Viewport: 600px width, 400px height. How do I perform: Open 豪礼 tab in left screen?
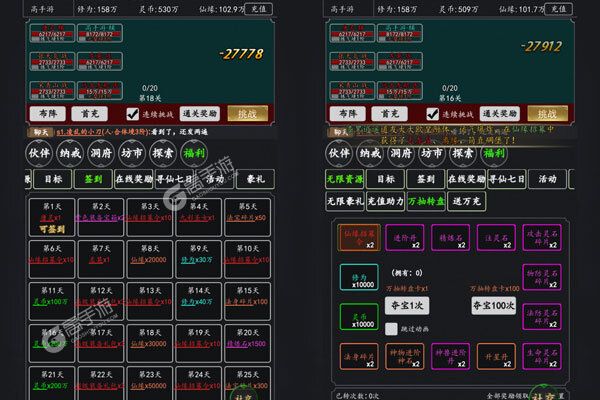coord(256,179)
